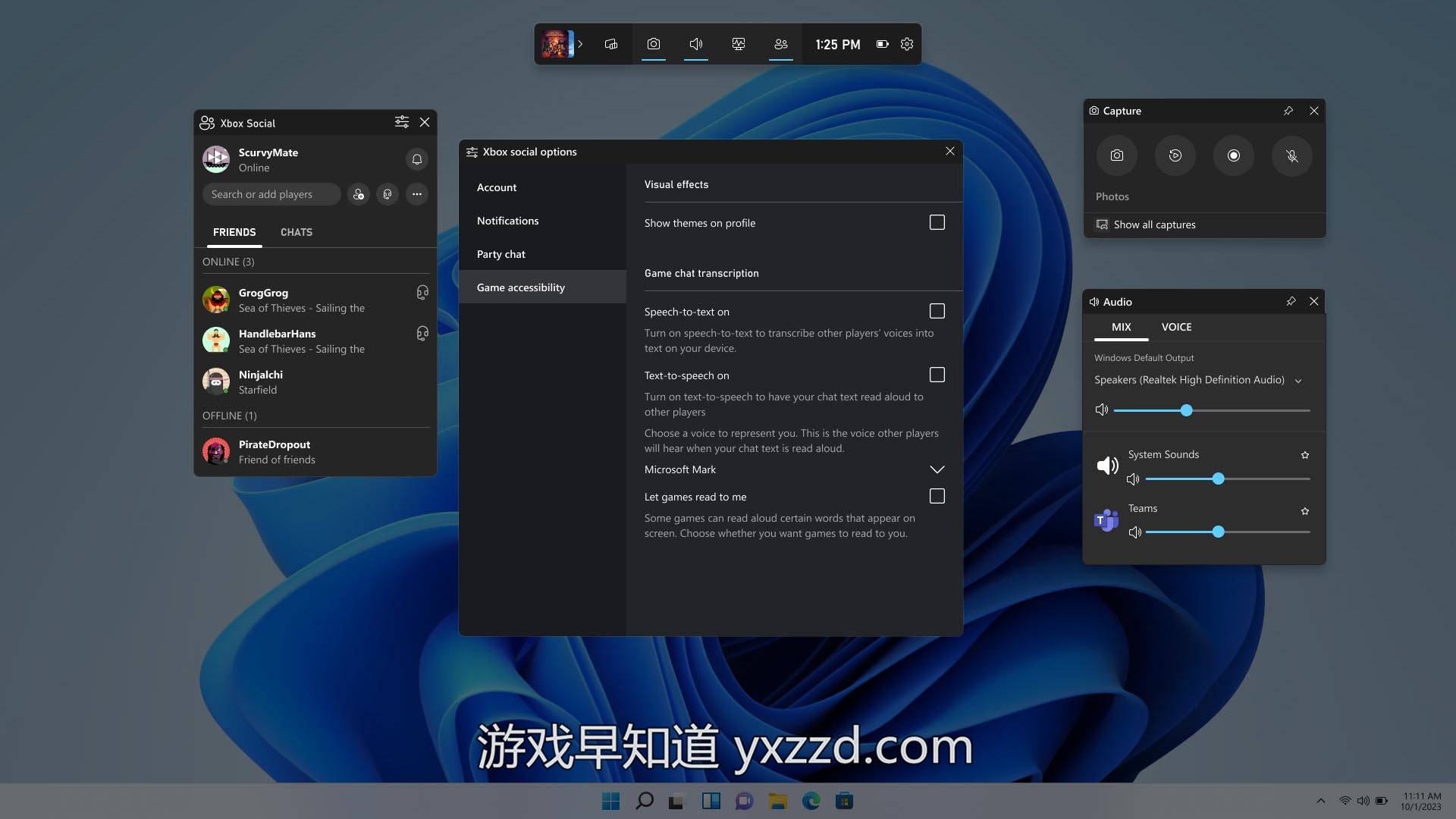Open the Account settings section
This screenshot has height=819, width=1456.
point(542,187)
